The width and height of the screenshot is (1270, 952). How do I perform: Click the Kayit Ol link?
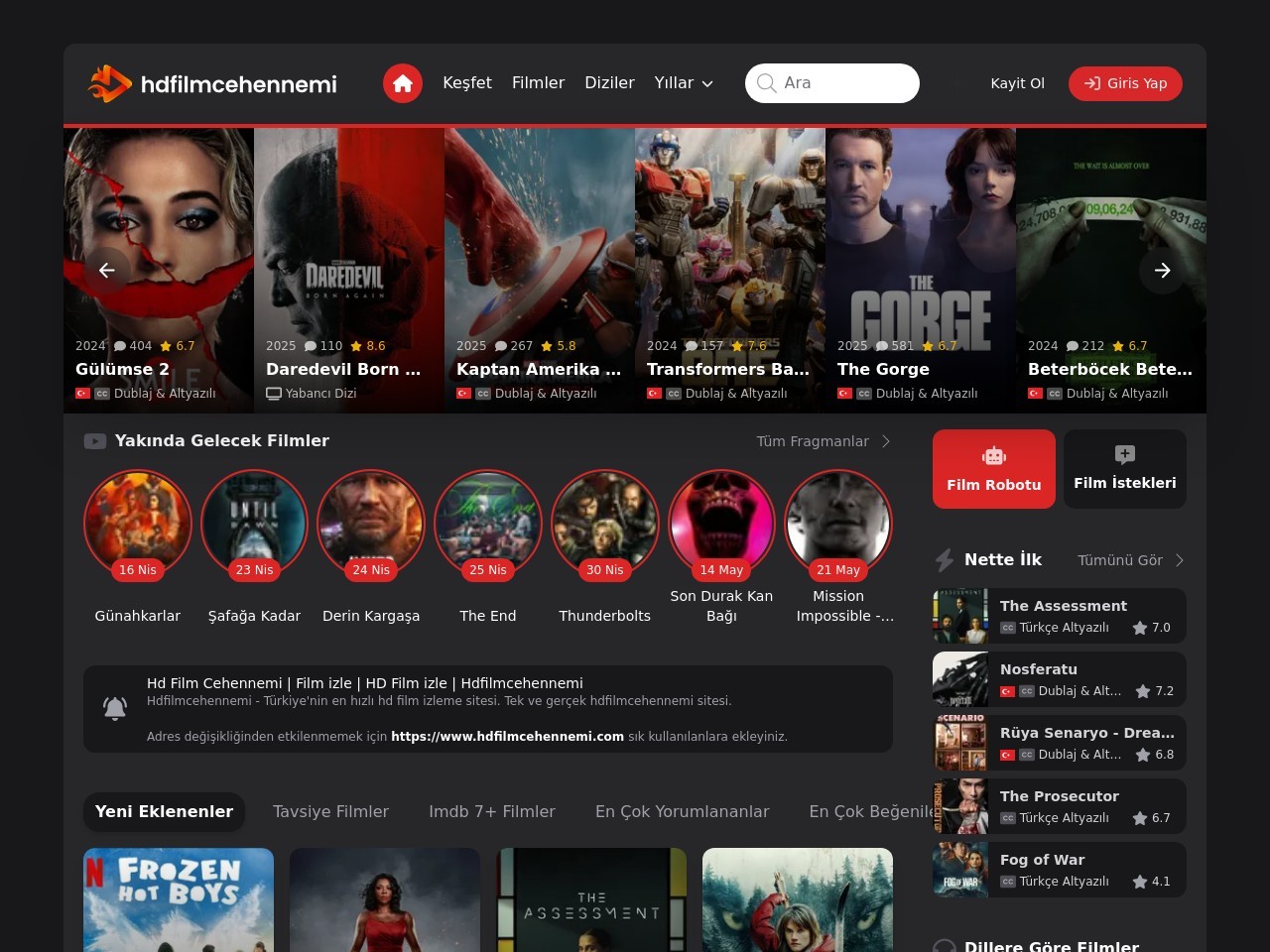click(1017, 83)
